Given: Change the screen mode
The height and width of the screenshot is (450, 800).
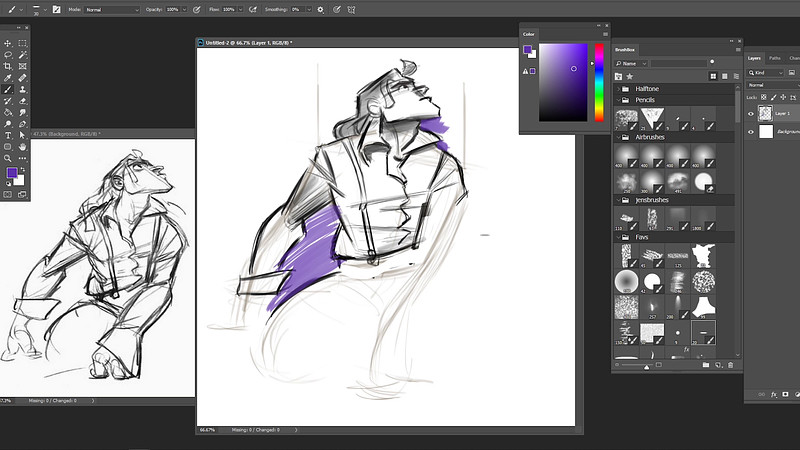Looking at the screenshot, I should 22,194.
